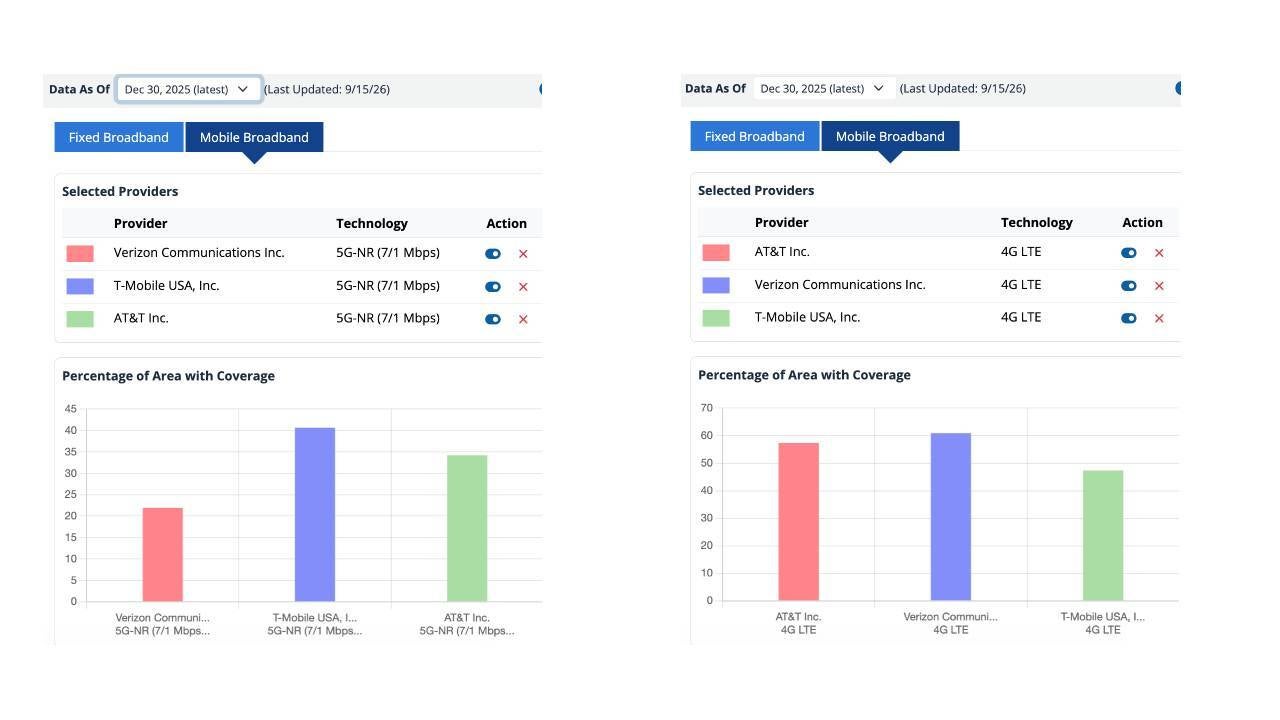Click Verizon's '4G LTE' technology cell

click(1021, 285)
